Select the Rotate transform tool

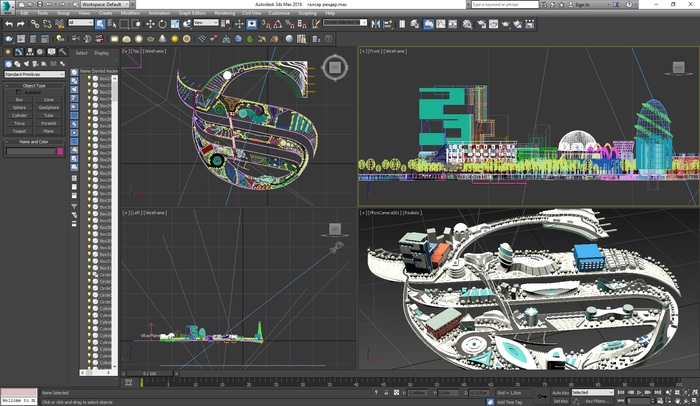[161, 22]
